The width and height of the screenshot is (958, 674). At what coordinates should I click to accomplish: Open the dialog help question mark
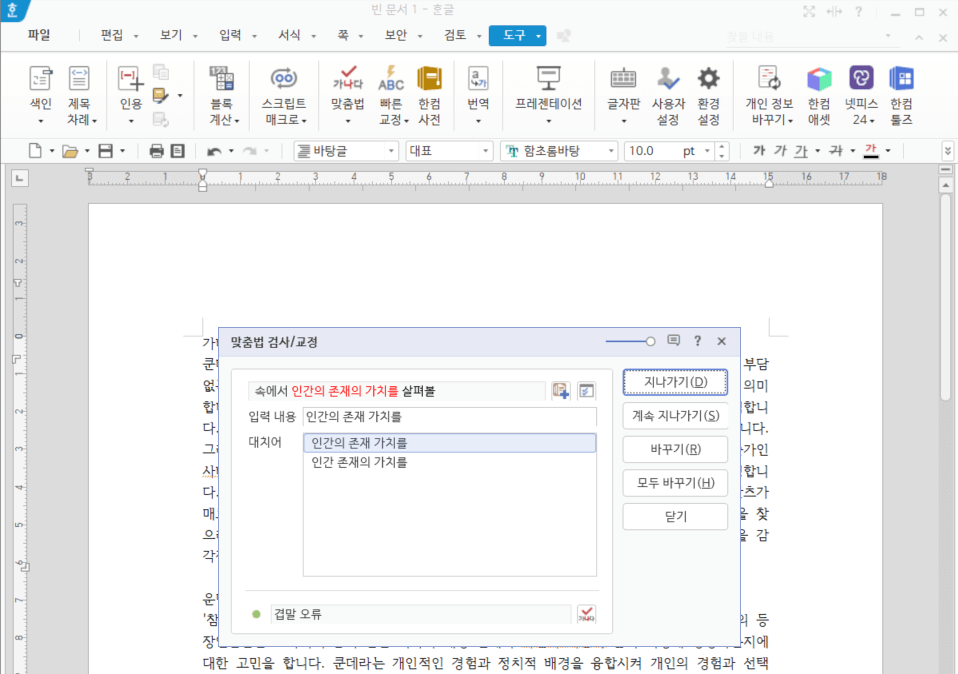pyautogui.click(x=698, y=340)
